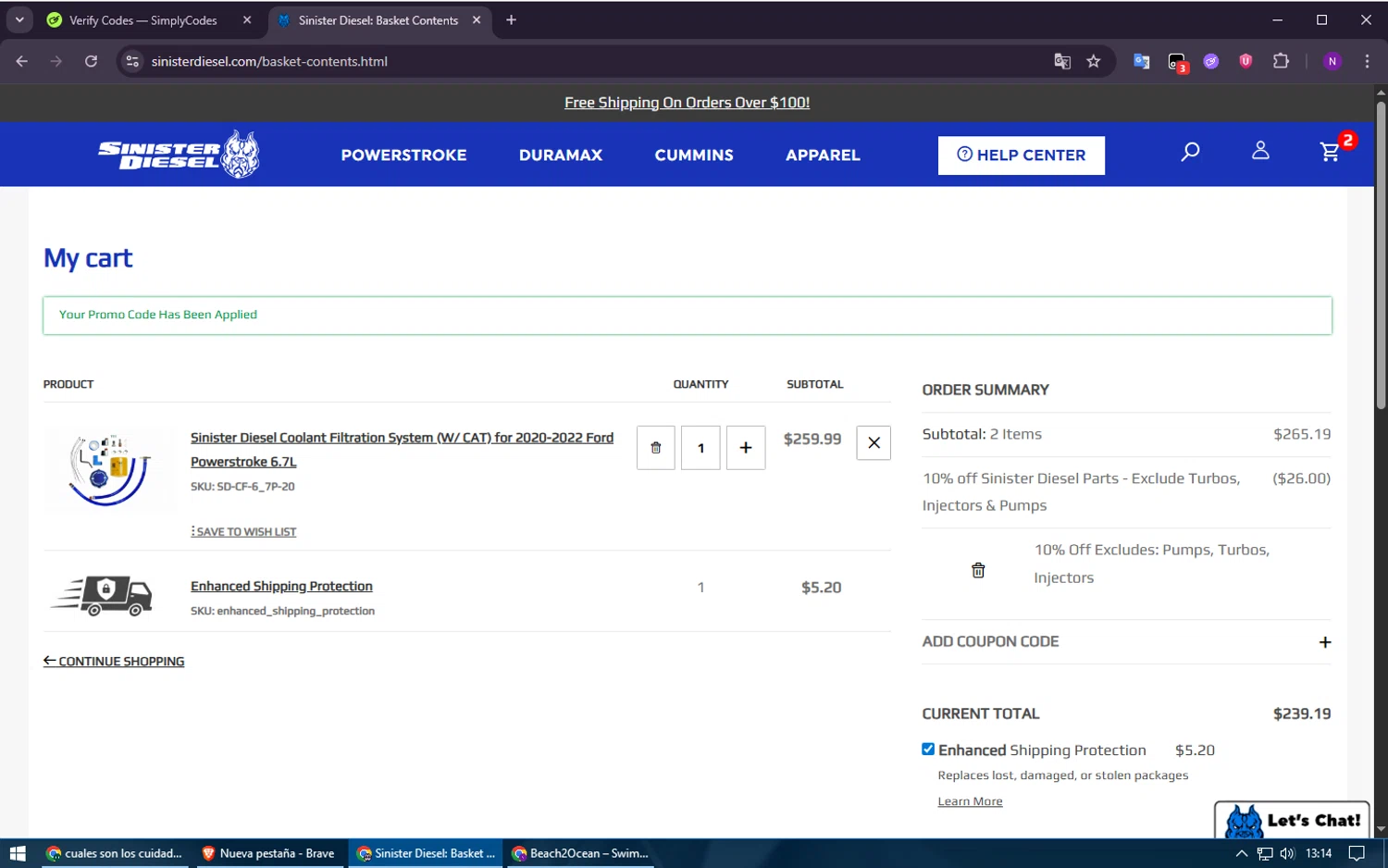Click Continue Shopping
Image resolution: width=1388 pixels, height=868 pixels.
(x=114, y=662)
